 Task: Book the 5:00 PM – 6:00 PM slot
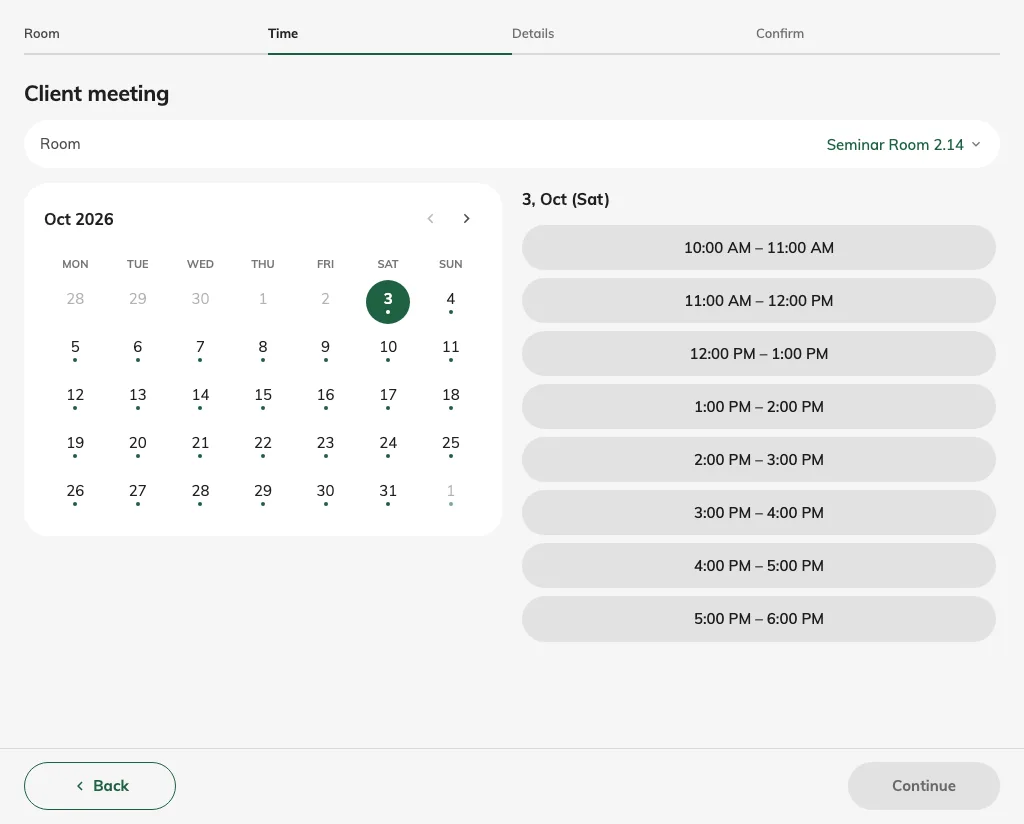click(758, 618)
